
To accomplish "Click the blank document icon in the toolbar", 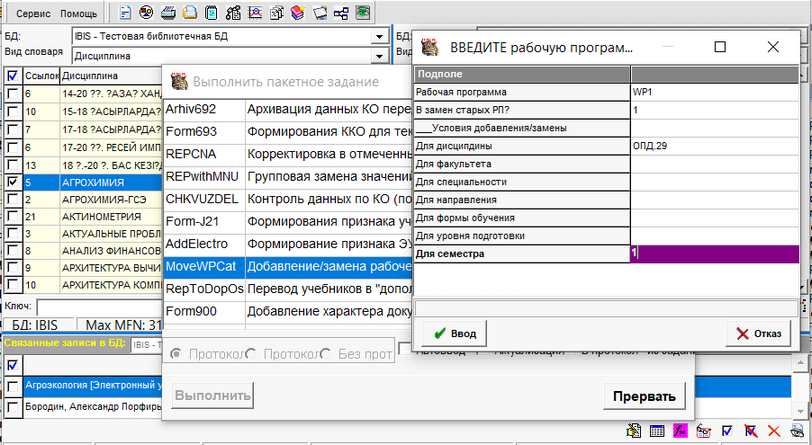I will 125,14.
